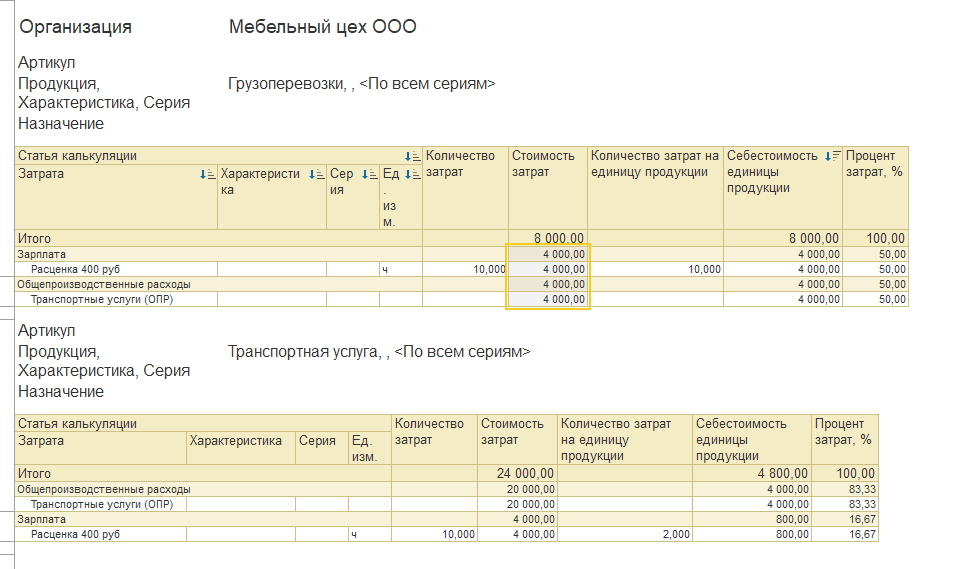Select the organization name Мебельный цех ООО

[323, 27]
